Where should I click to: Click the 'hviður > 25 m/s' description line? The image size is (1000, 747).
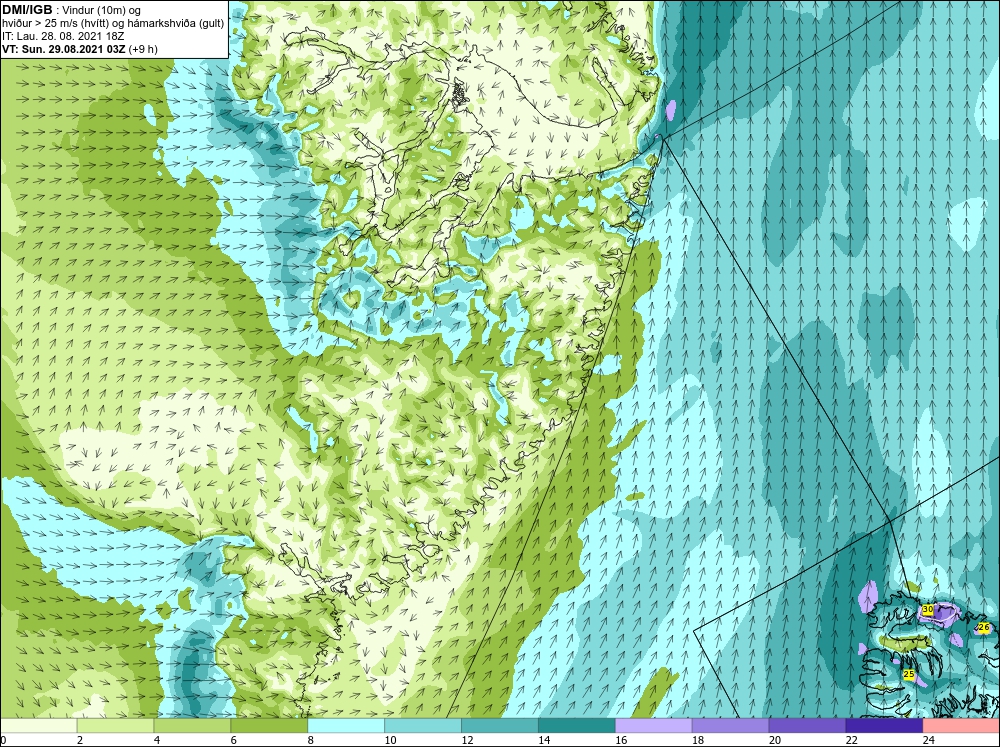[x=113, y=24]
